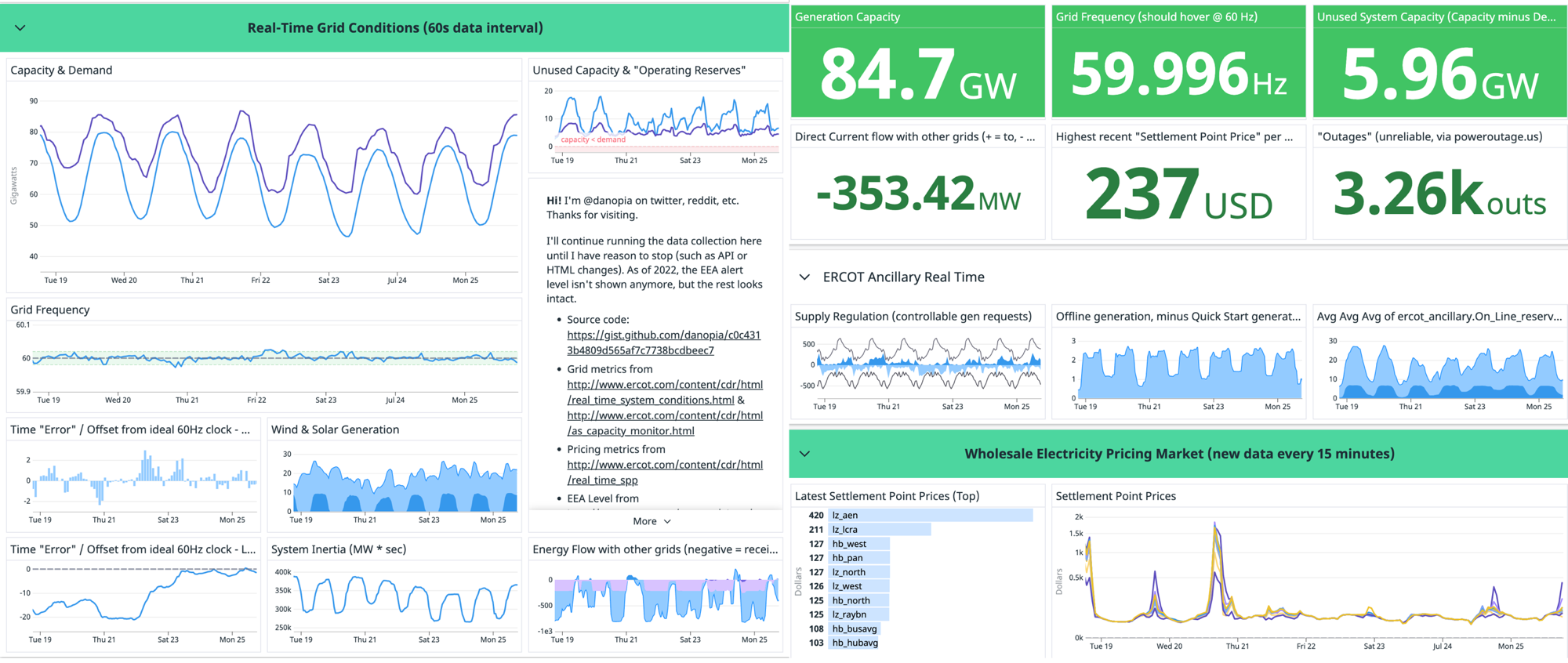Viewport: 1568px width, 663px height.
Task: Click the System Inertia line chart
Action: pyautogui.click(x=404, y=600)
